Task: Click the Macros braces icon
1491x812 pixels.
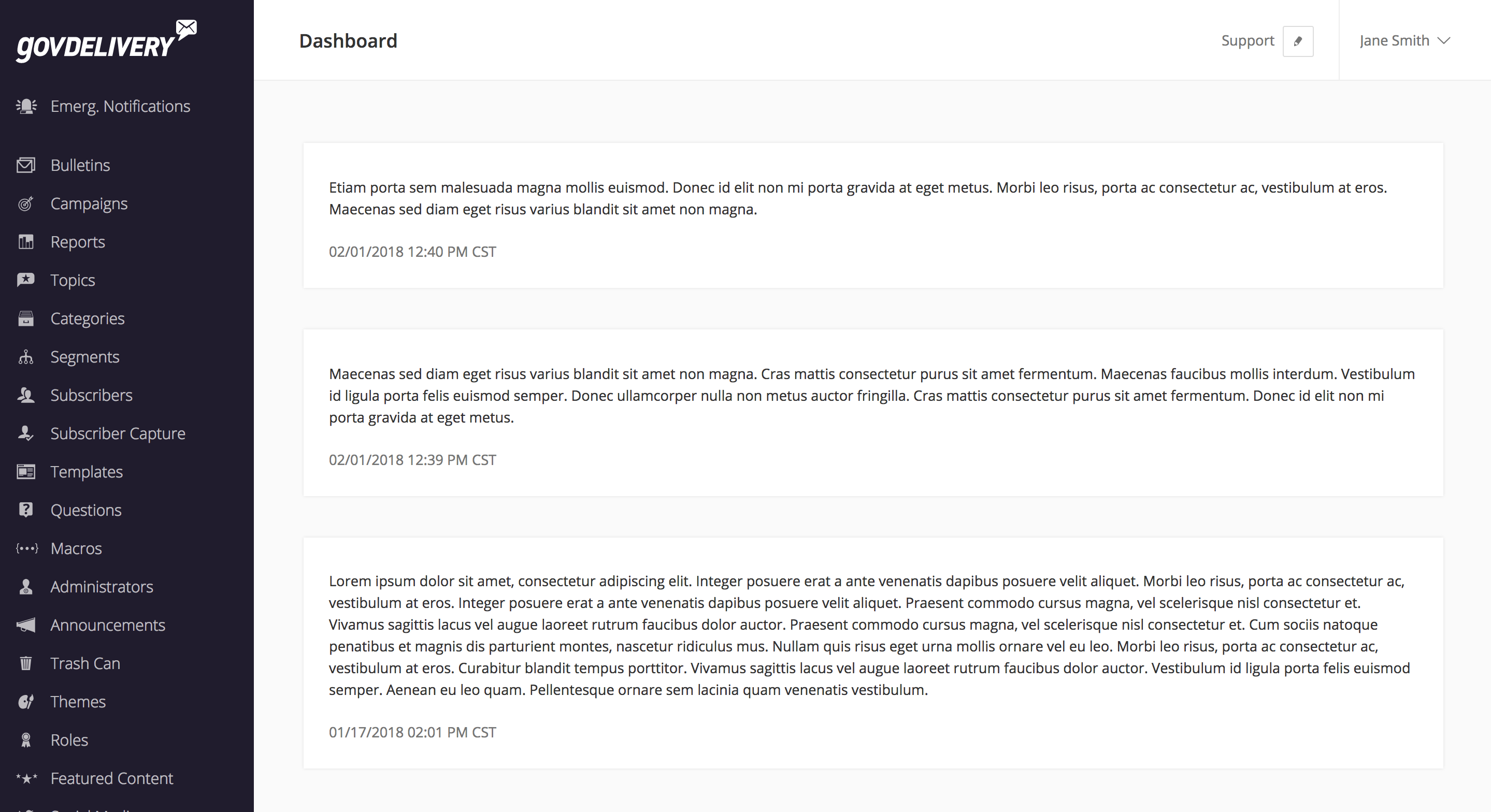Action: pyautogui.click(x=26, y=548)
